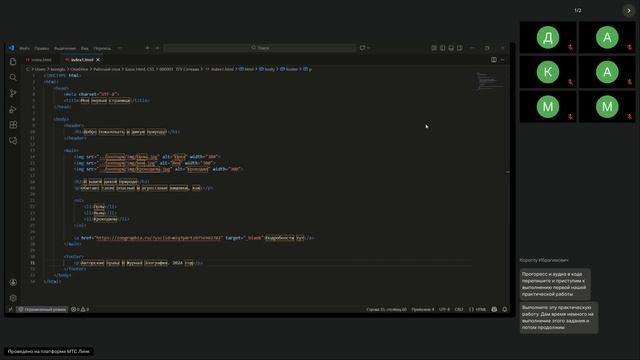The width and height of the screenshot is (640, 360).
Task: Open the Правка menu
Action: (42, 48)
